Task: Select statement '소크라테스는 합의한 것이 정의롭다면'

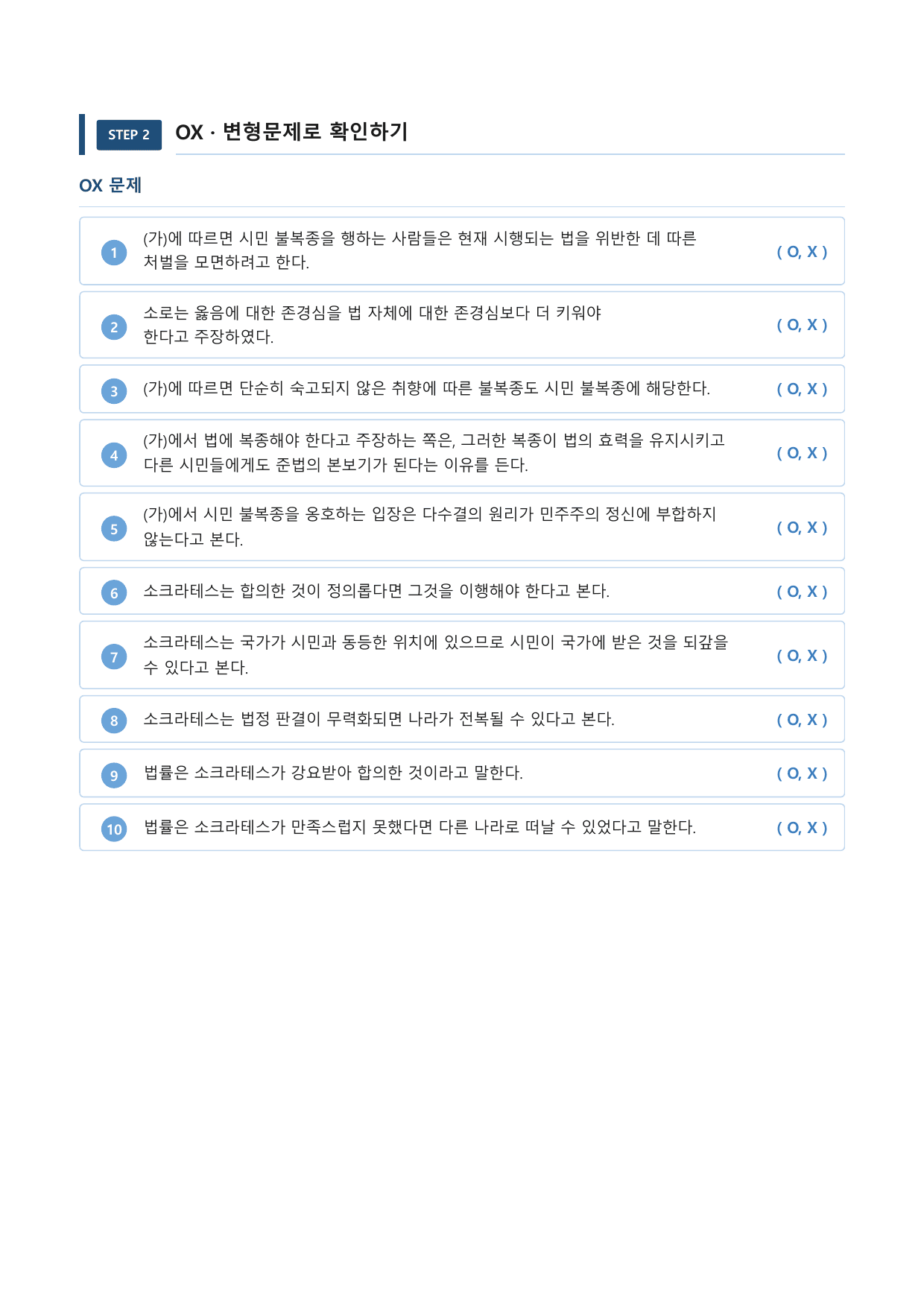Action: point(376,591)
